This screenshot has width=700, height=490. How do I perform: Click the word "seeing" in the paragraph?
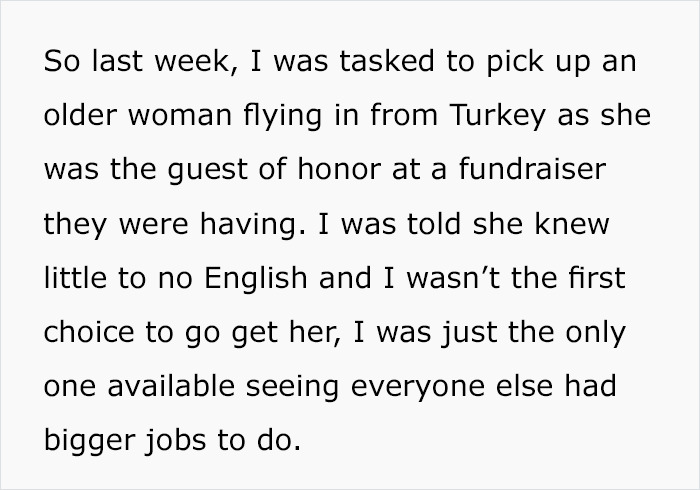point(292,388)
